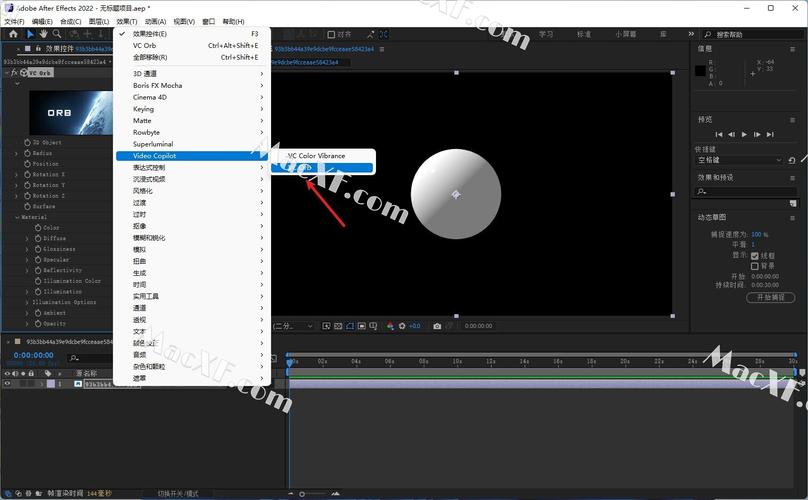
Task: Select the Zoom magnifier tool
Action: [x=57, y=34]
